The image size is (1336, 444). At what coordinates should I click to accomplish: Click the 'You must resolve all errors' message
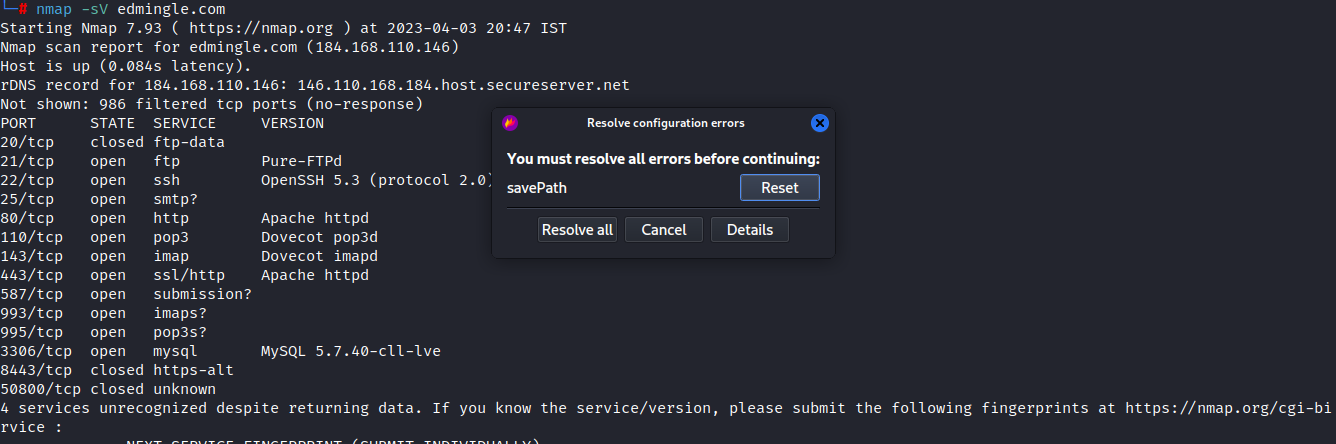click(x=663, y=159)
